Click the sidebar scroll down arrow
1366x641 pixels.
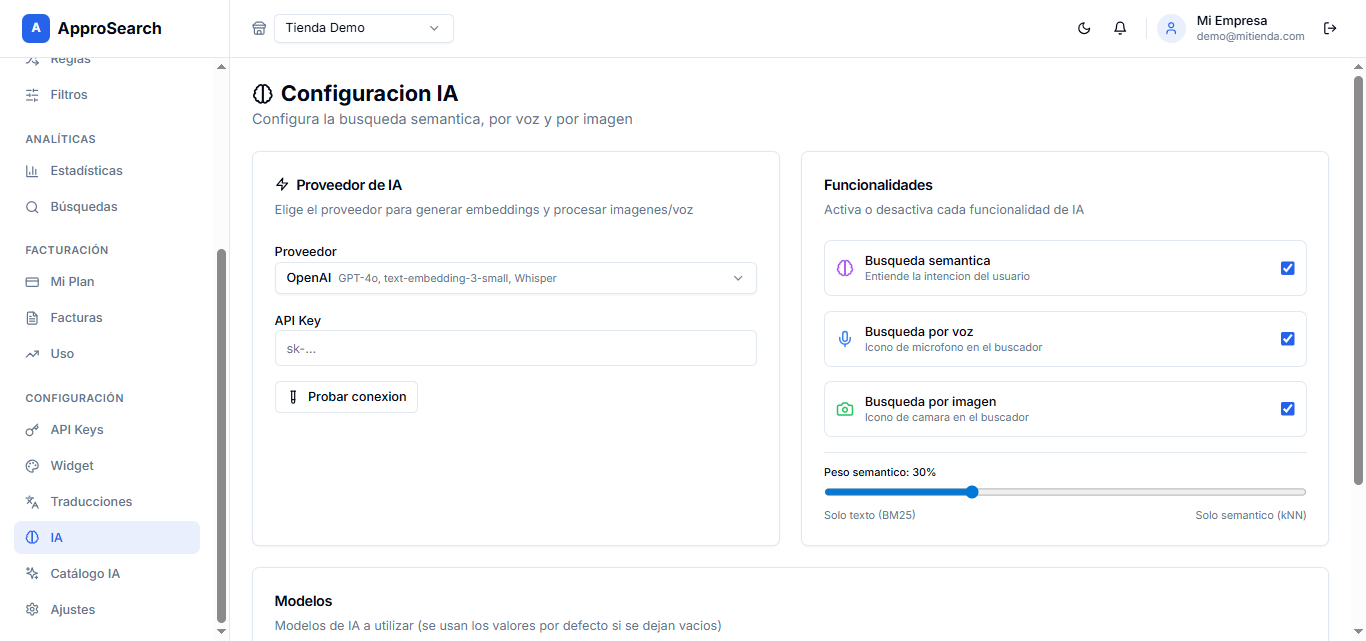[221, 631]
